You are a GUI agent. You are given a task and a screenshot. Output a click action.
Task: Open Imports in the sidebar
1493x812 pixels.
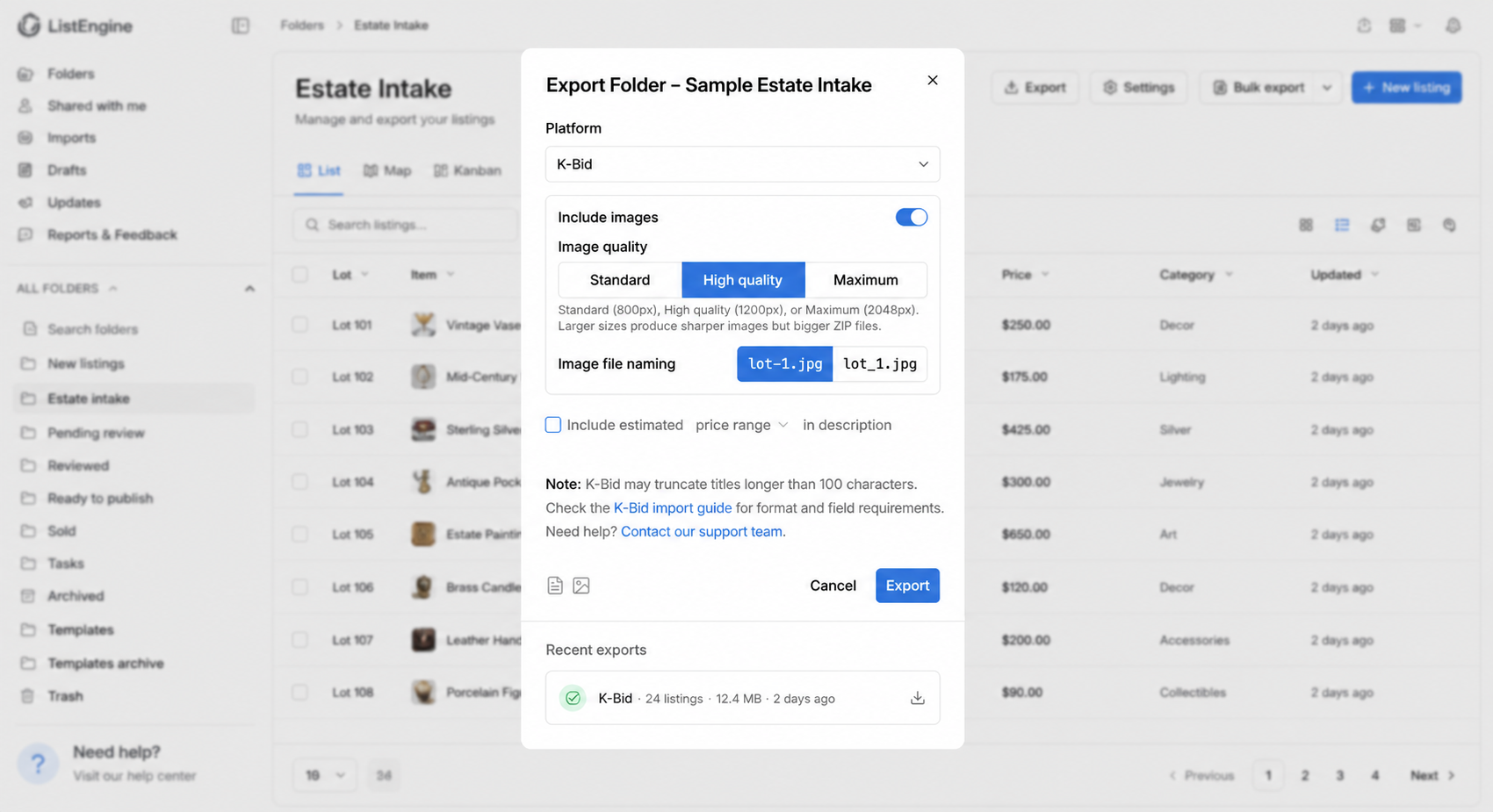tap(71, 138)
